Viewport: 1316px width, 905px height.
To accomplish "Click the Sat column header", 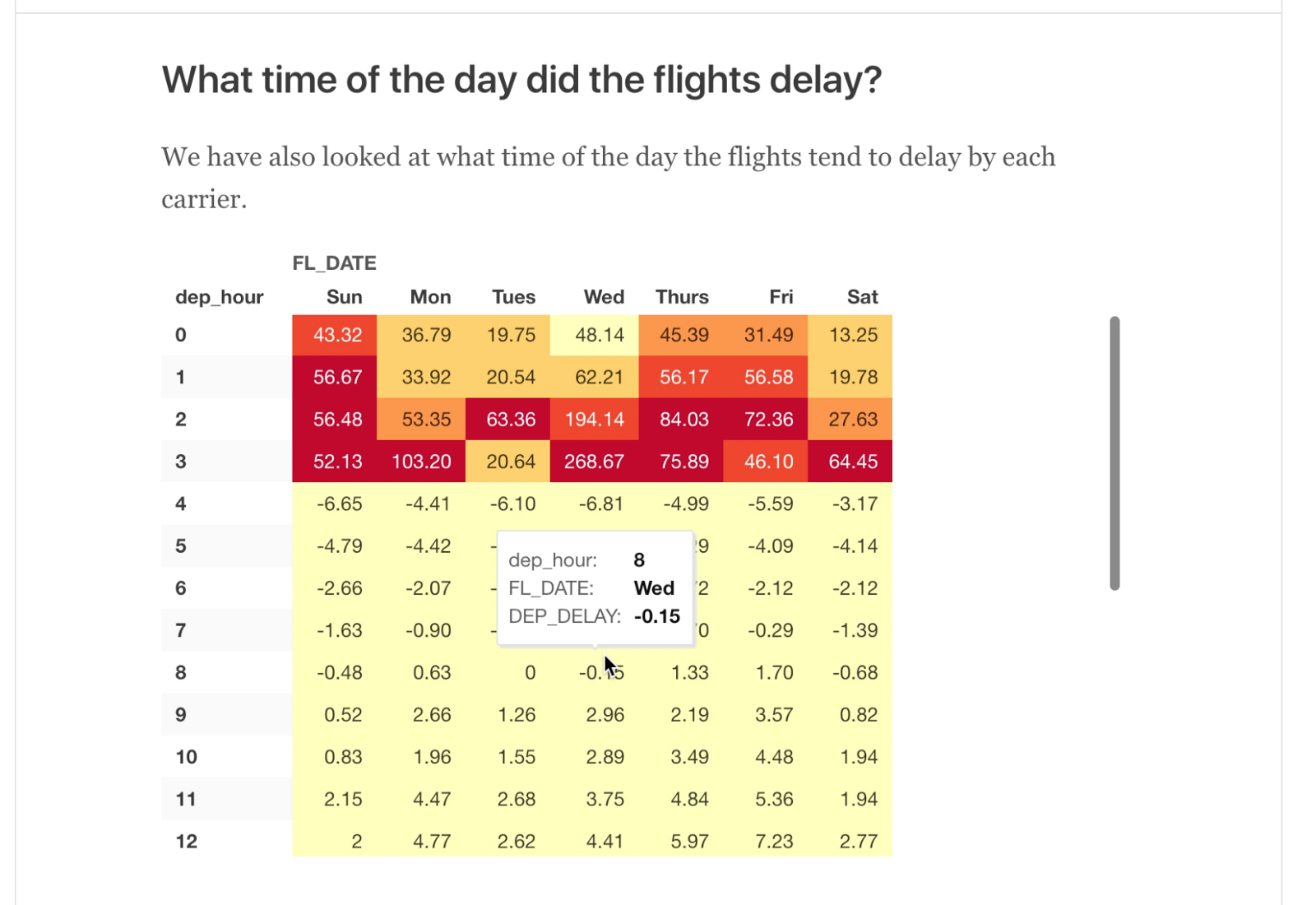I will coord(862,297).
